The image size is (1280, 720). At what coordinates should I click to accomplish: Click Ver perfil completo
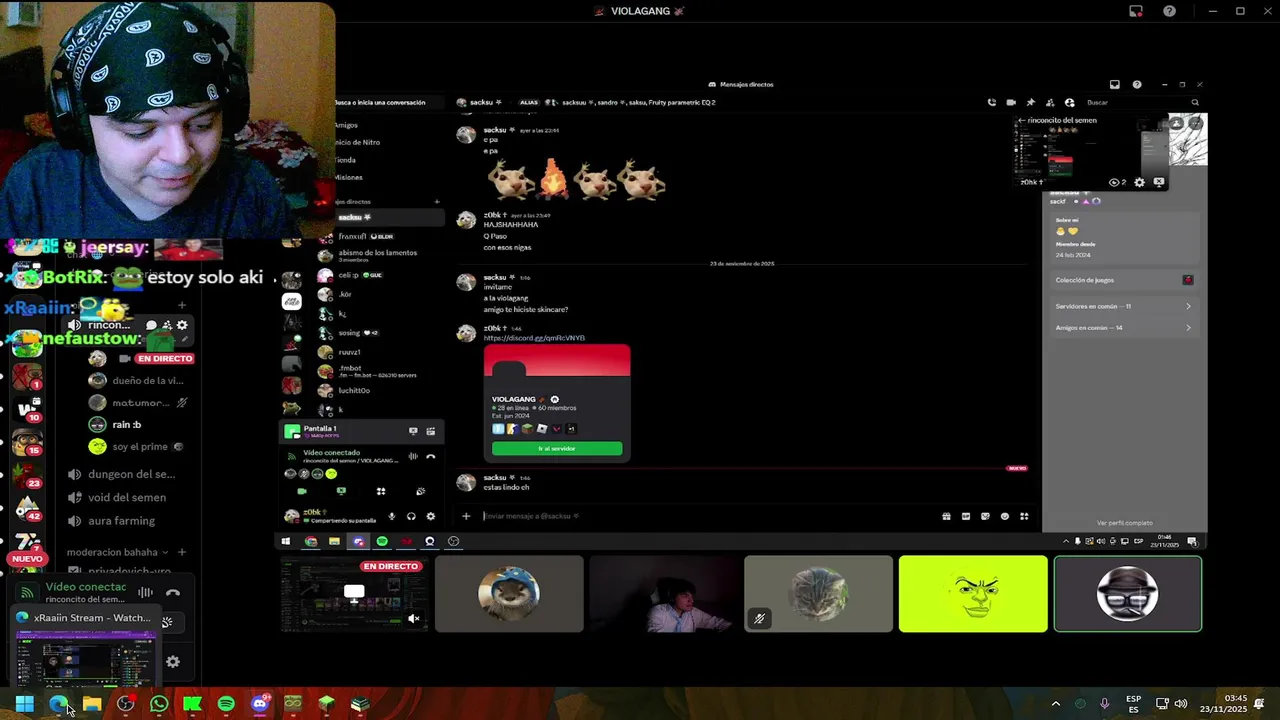[1124, 523]
